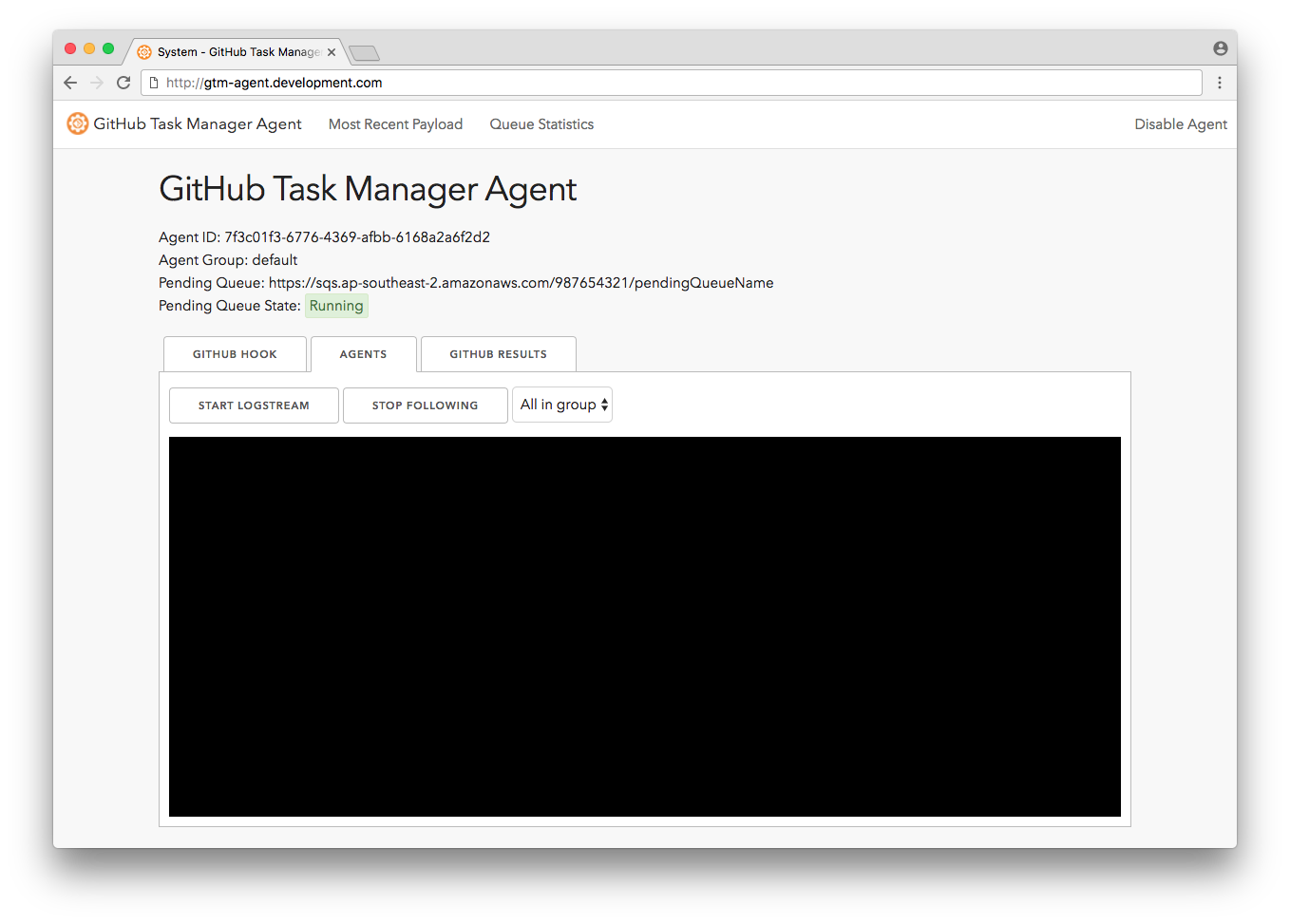Open the browser options three-dot menu

click(1220, 83)
